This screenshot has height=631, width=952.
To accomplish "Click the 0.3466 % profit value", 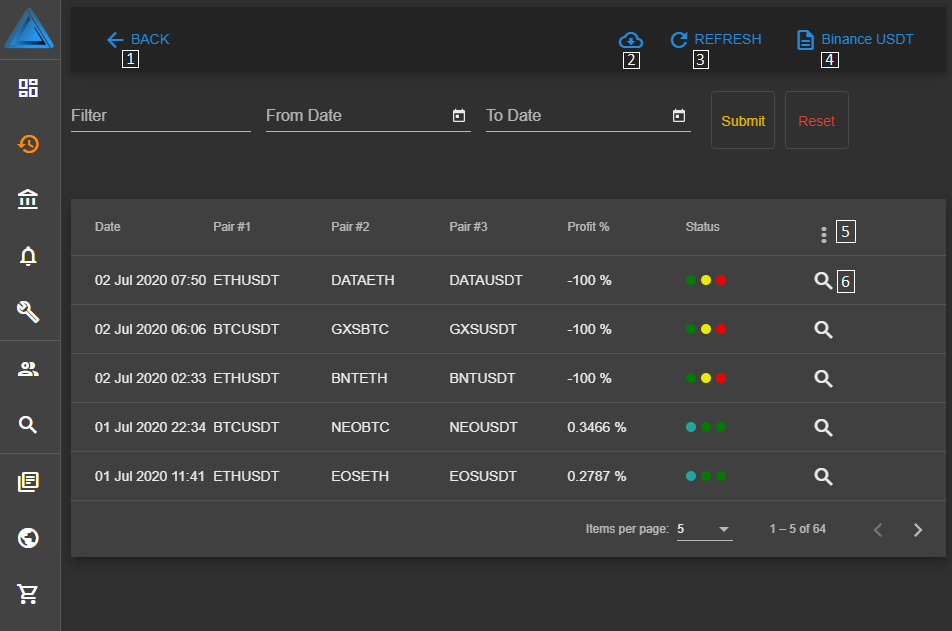I will (597, 427).
